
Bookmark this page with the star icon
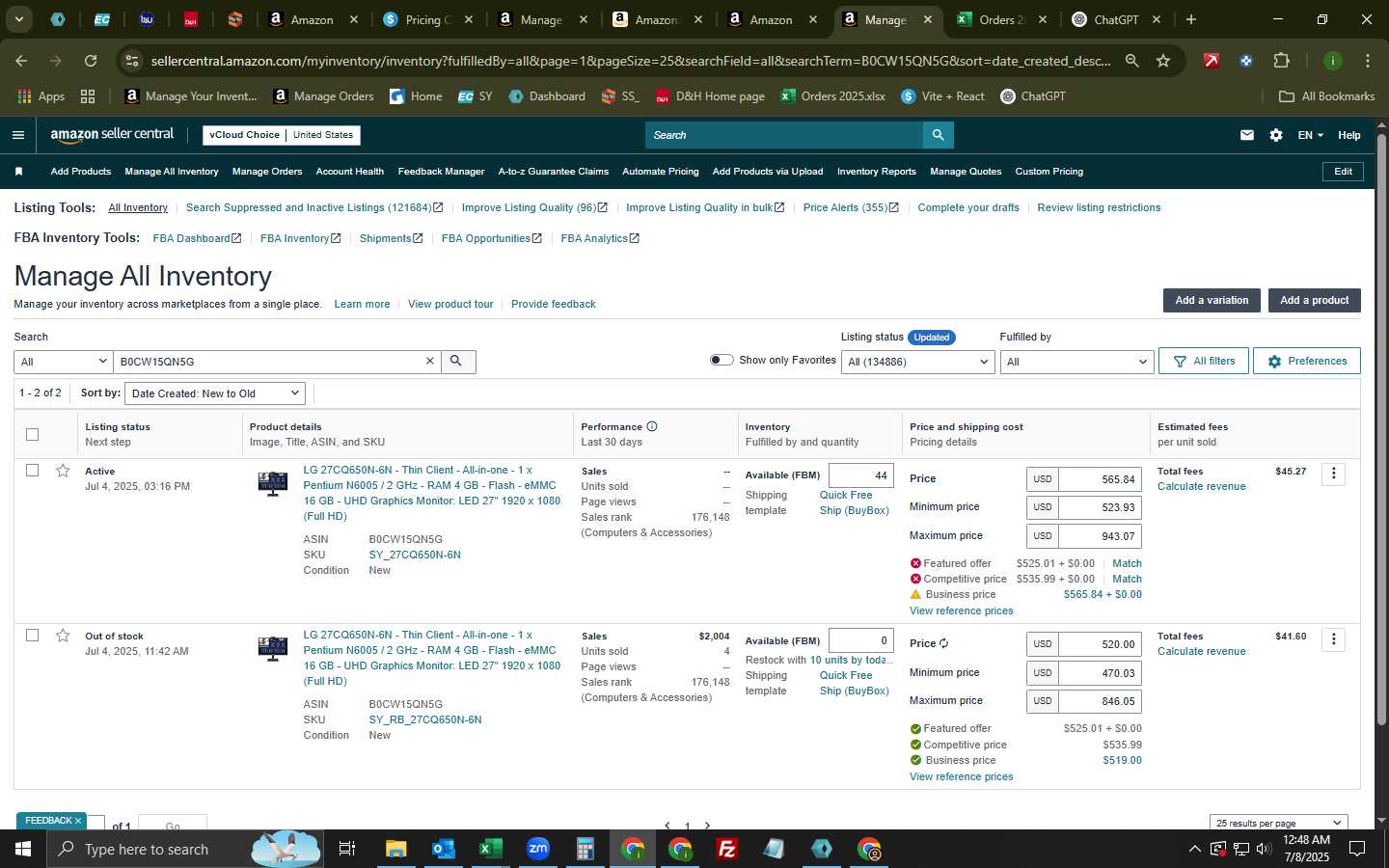click(1163, 61)
